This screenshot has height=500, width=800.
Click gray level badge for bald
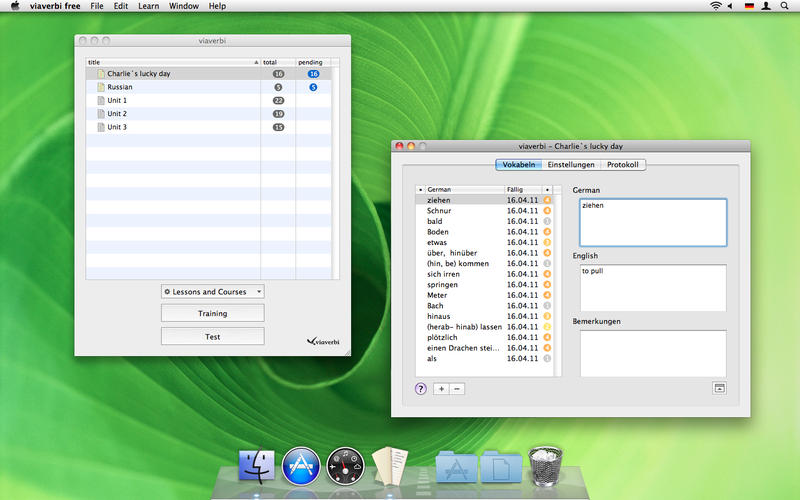tap(547, 221)
